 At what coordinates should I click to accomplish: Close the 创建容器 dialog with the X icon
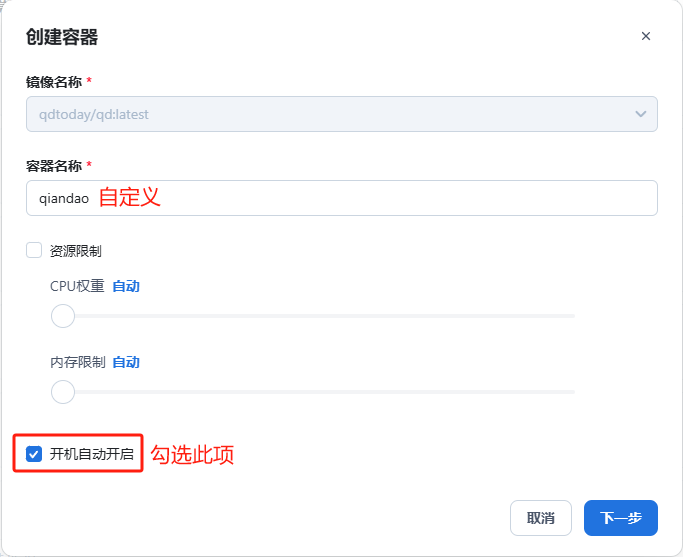[x=646, y=36]
